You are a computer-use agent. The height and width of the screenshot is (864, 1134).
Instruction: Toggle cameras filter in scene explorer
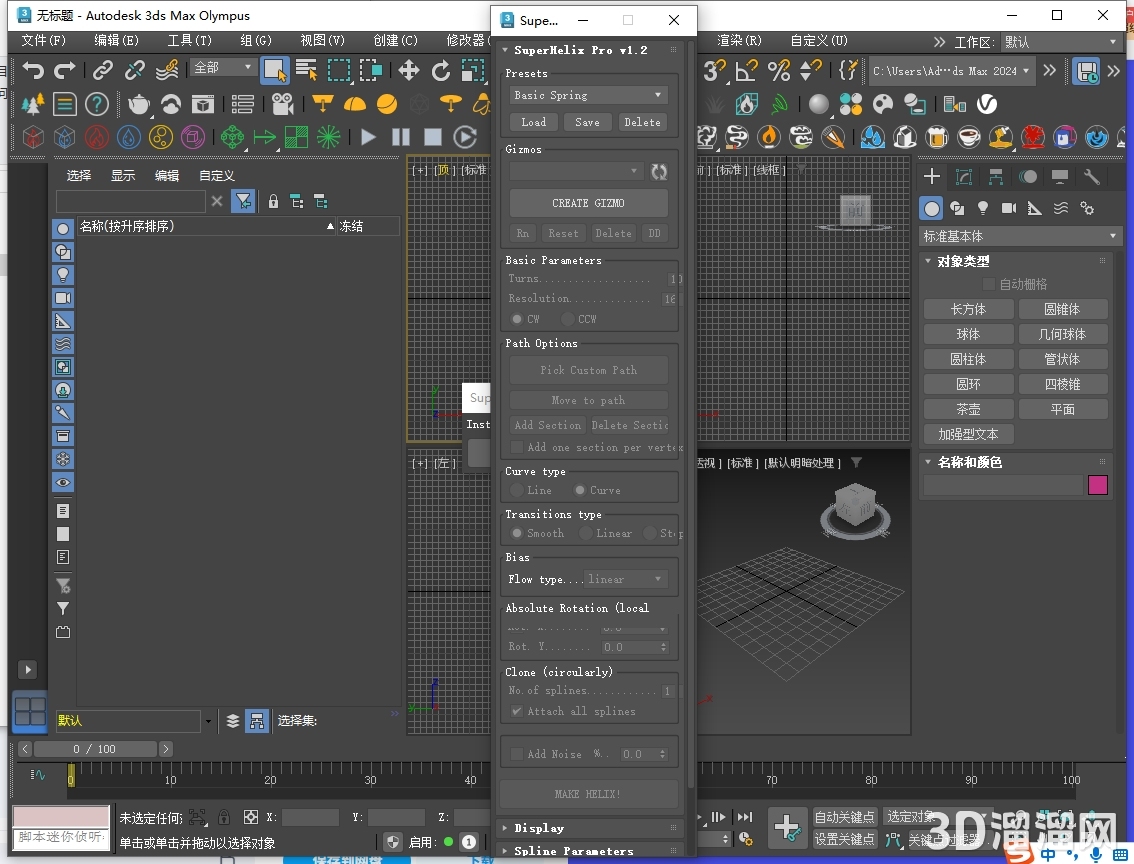coord(63,298)
